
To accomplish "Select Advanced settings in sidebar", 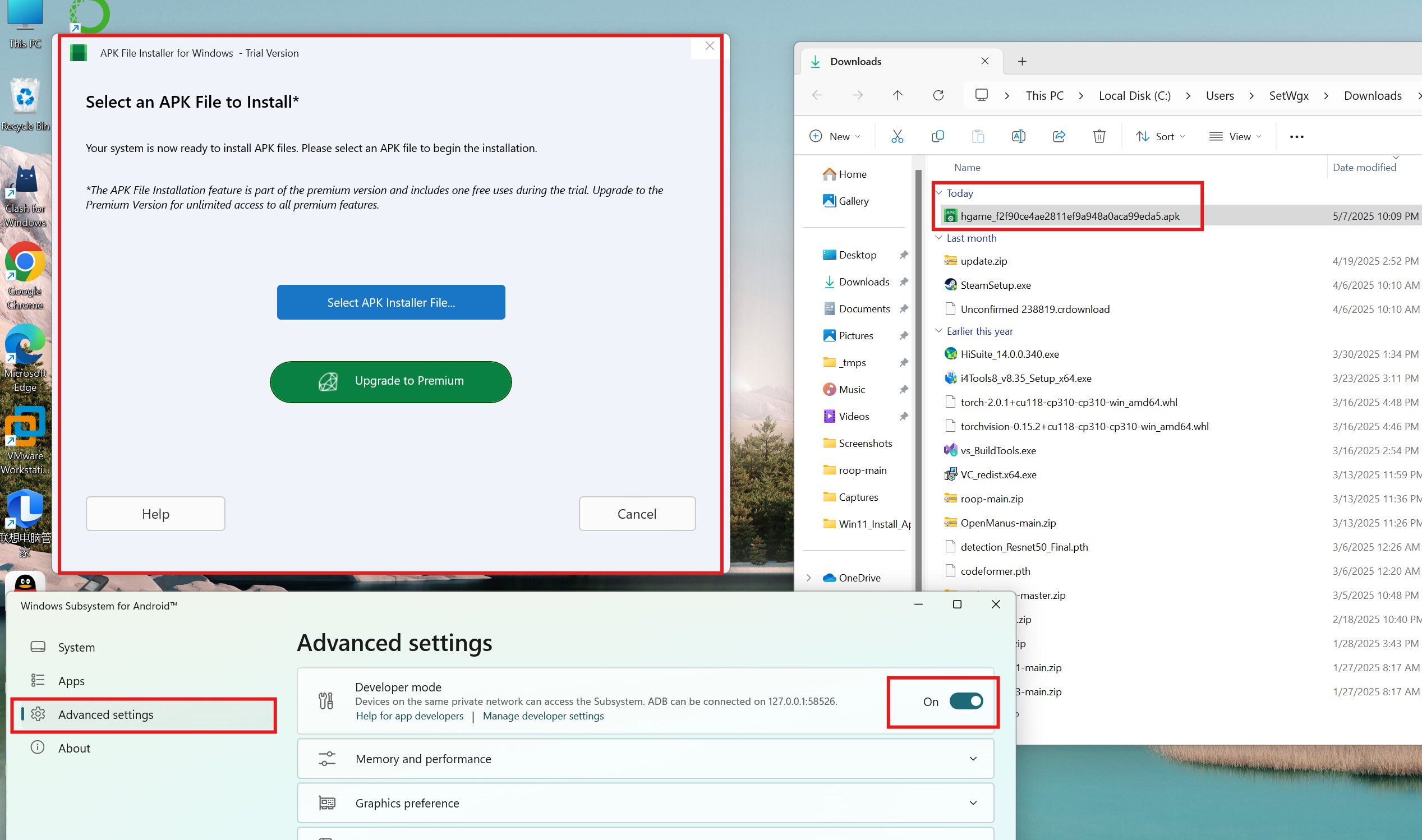I will coord(143,714).
